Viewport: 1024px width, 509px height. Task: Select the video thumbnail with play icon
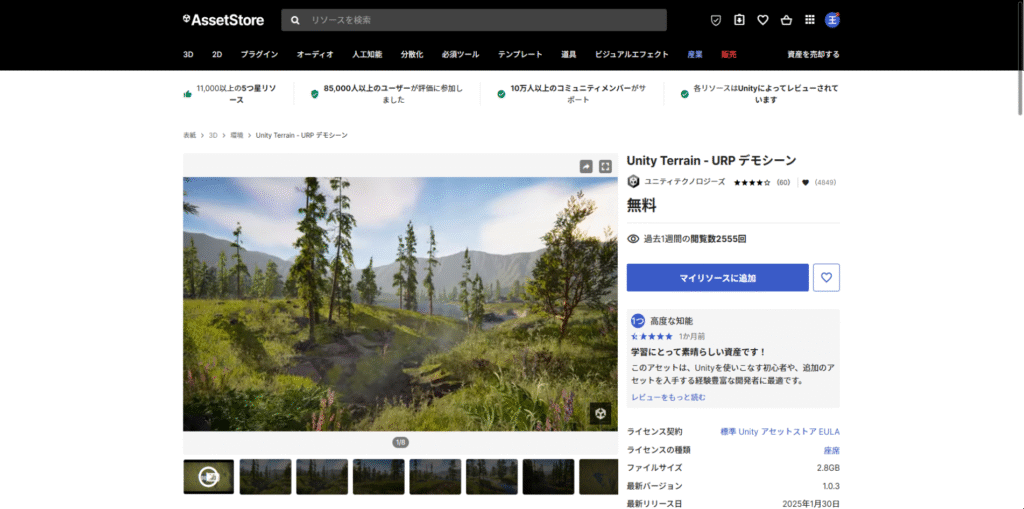click(x=208, y=476)
